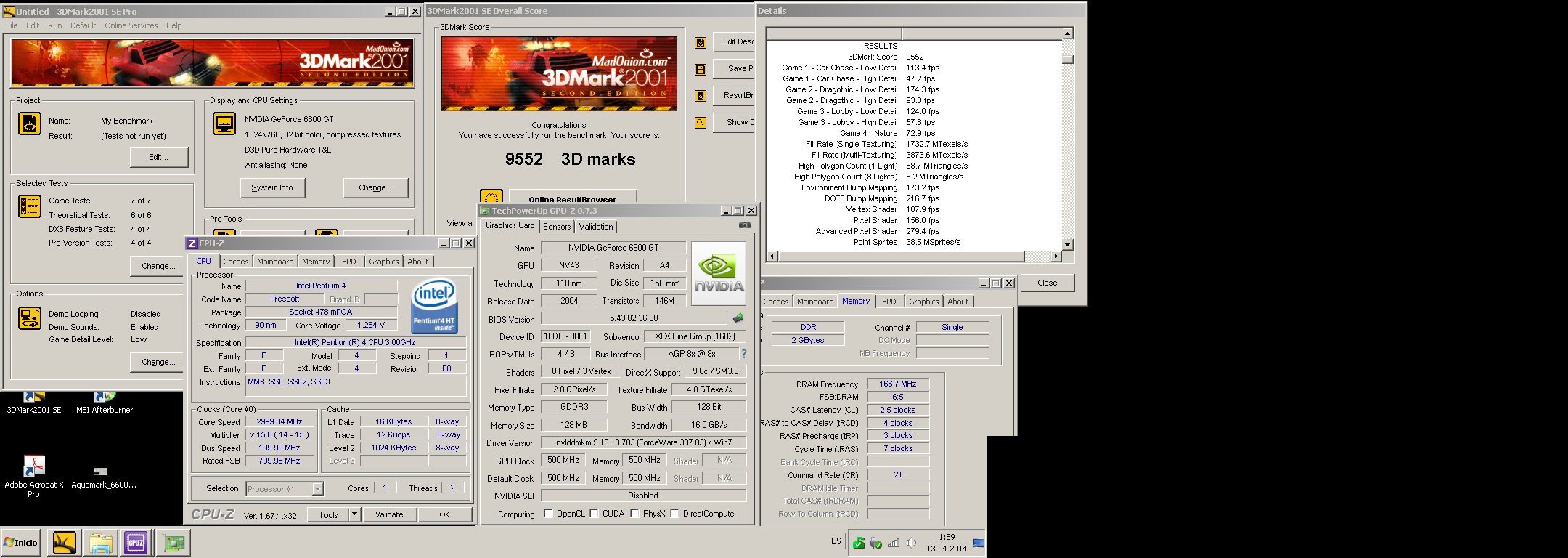This screenshot has width=1568, height=558.
Task: Switch to the Mainboard tab in front CPU-Z window
Action: tap(275, 262)
